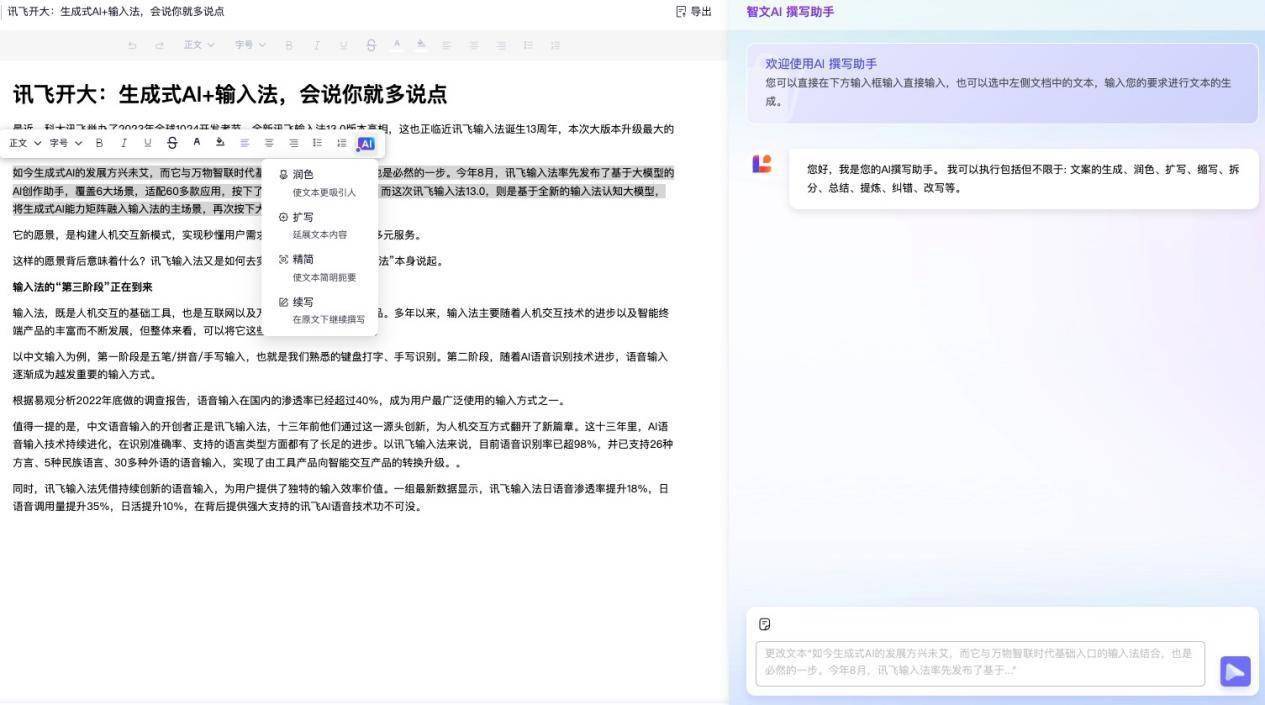Click the send message arrow icon
1265x705 pixels.
point(1235,671)
